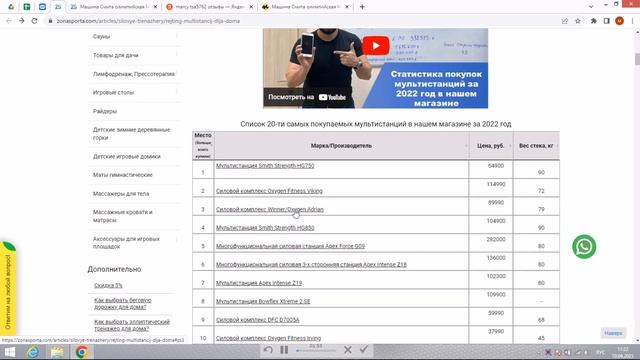Image resolution: width=640 pixels, height=360 pixels.
Task: Open the Apex Force G09 station link
Action: 290,246
